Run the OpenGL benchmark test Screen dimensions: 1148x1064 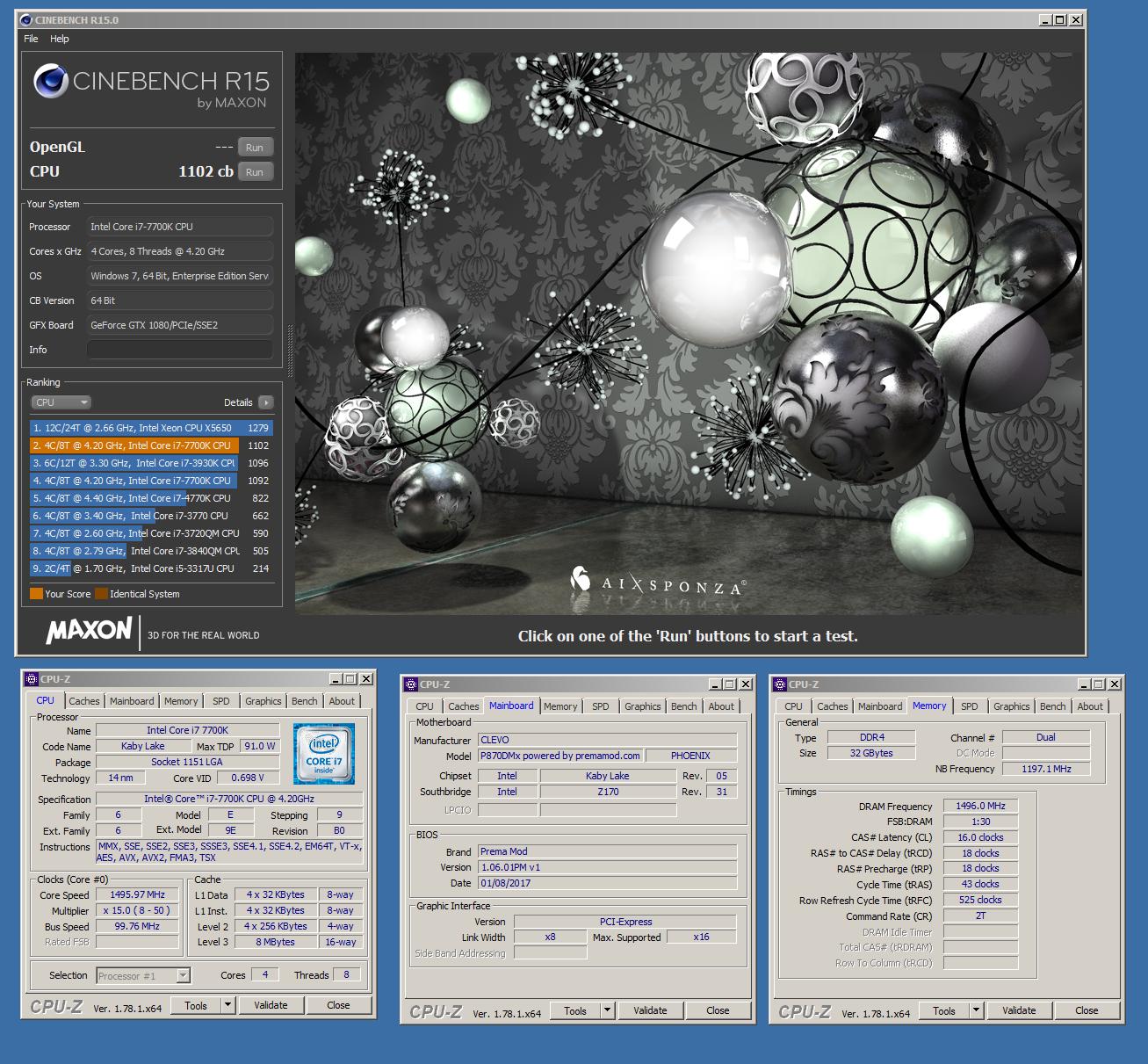(255, 148)
